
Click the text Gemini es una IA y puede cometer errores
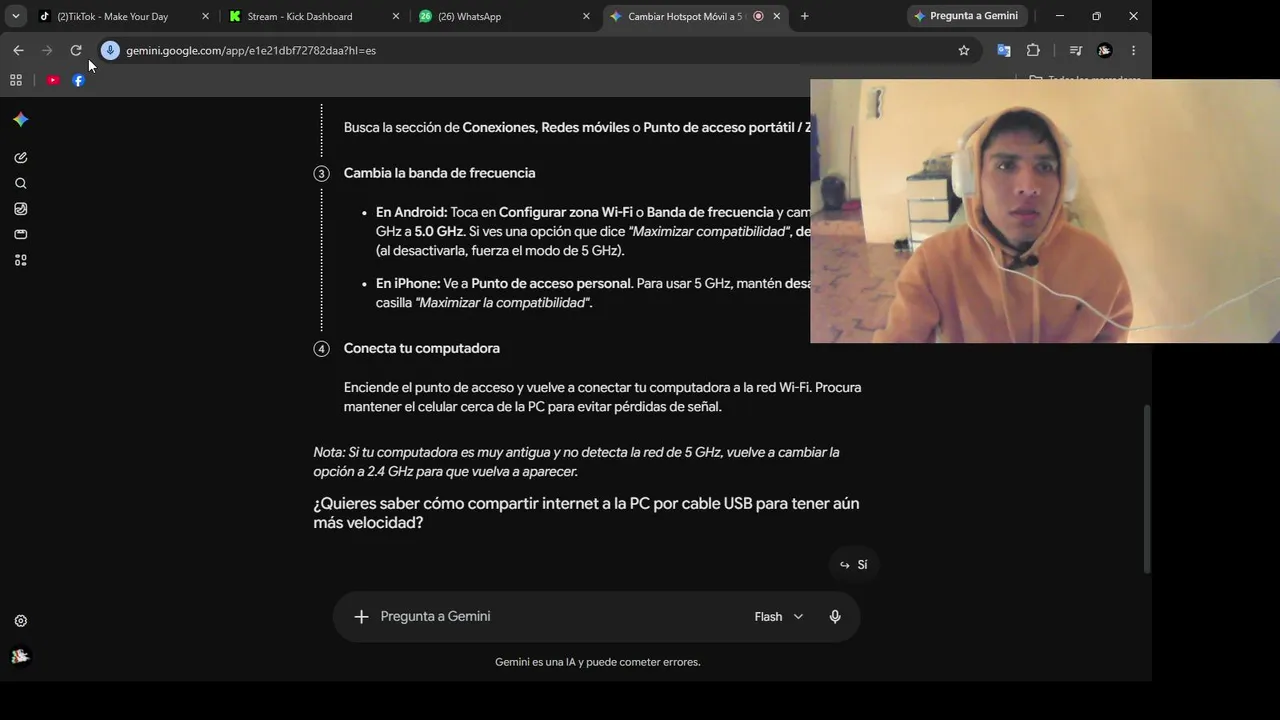[x=597, y=662]
